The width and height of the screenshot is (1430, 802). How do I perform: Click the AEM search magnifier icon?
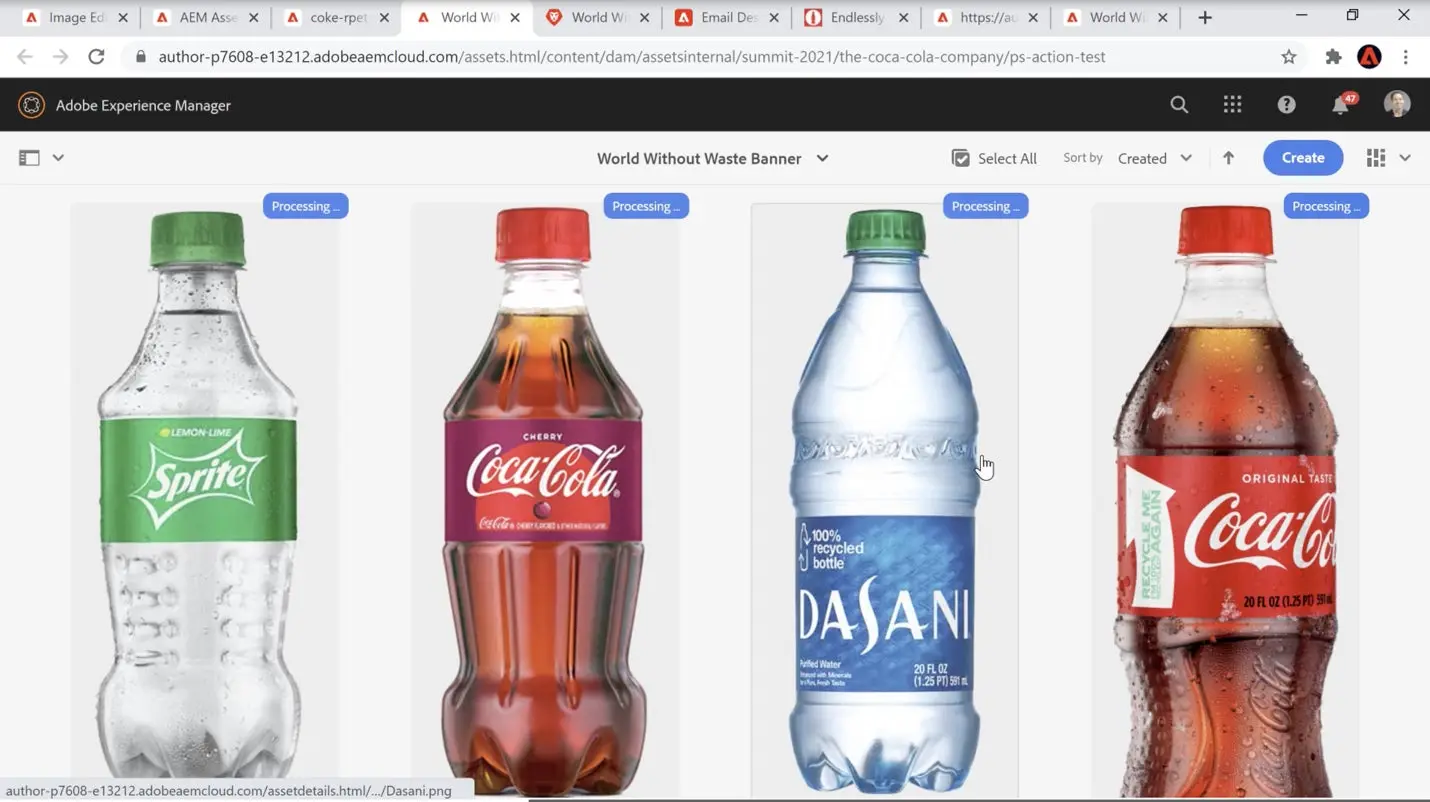[1179, 105]
